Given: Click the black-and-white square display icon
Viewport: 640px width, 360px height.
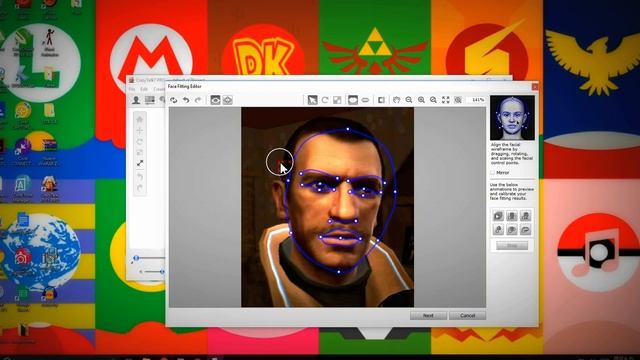Looking at the screenshot, I should pyautogui.click(x=381, y=100).
